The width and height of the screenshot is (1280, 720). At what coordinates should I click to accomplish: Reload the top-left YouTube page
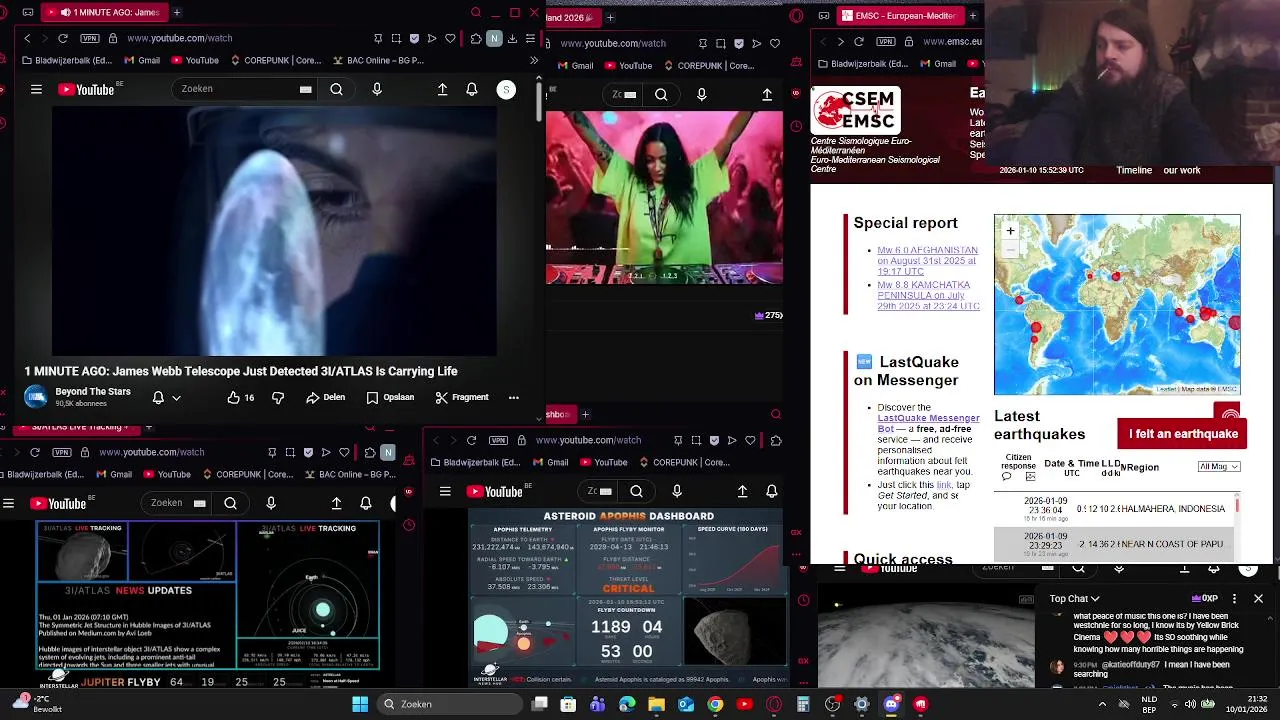click(x=63, y=38)
